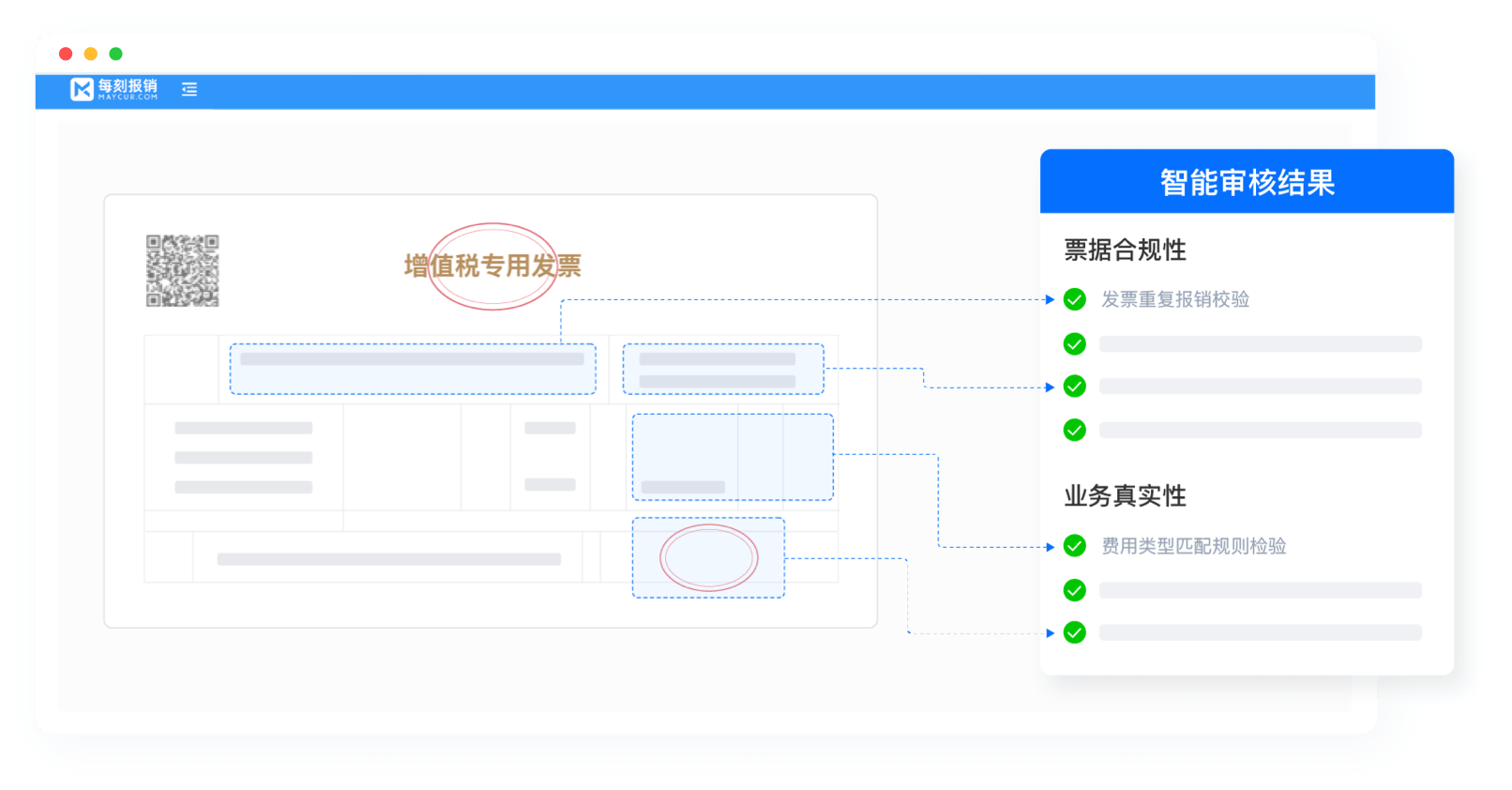Click the fourth green check under 票据合规性
1512x790 pixels.
1075,430
